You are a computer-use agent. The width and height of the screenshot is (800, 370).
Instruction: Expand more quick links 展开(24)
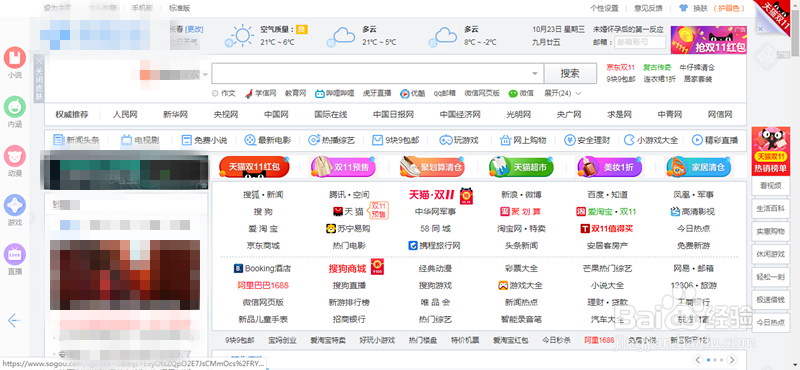coord(563,93)
